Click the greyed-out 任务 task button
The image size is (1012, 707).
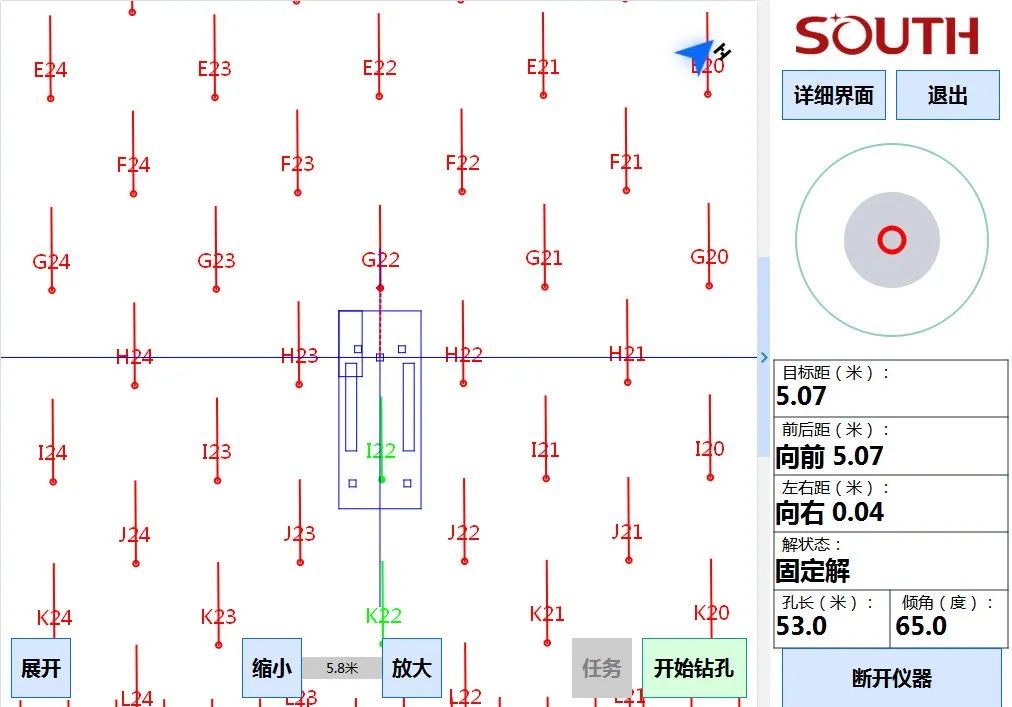point(601,668)
